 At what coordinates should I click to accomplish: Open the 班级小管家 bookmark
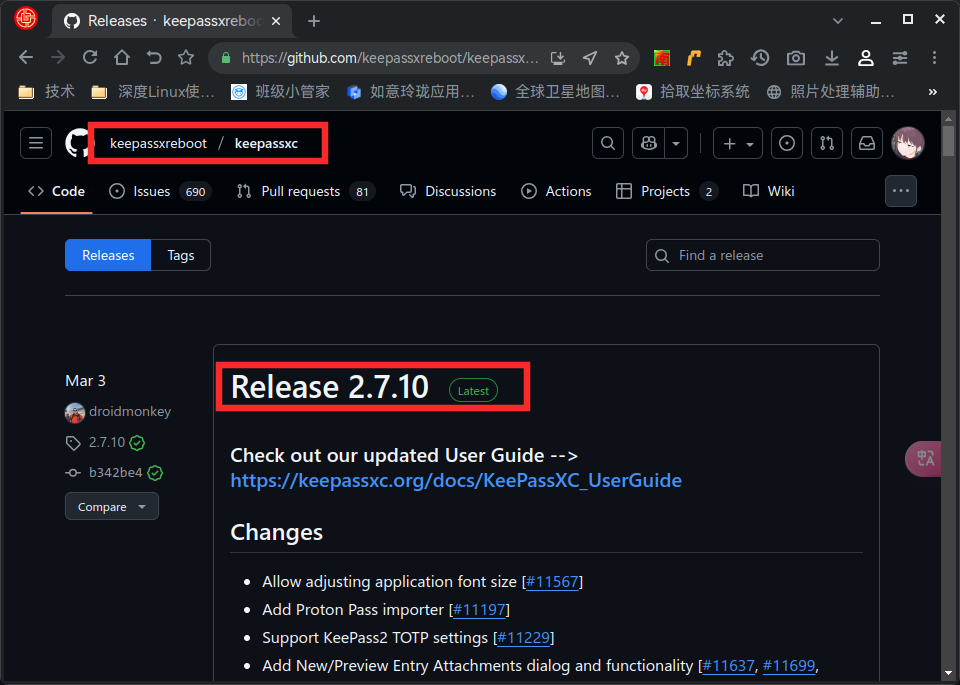pos(280,92)
